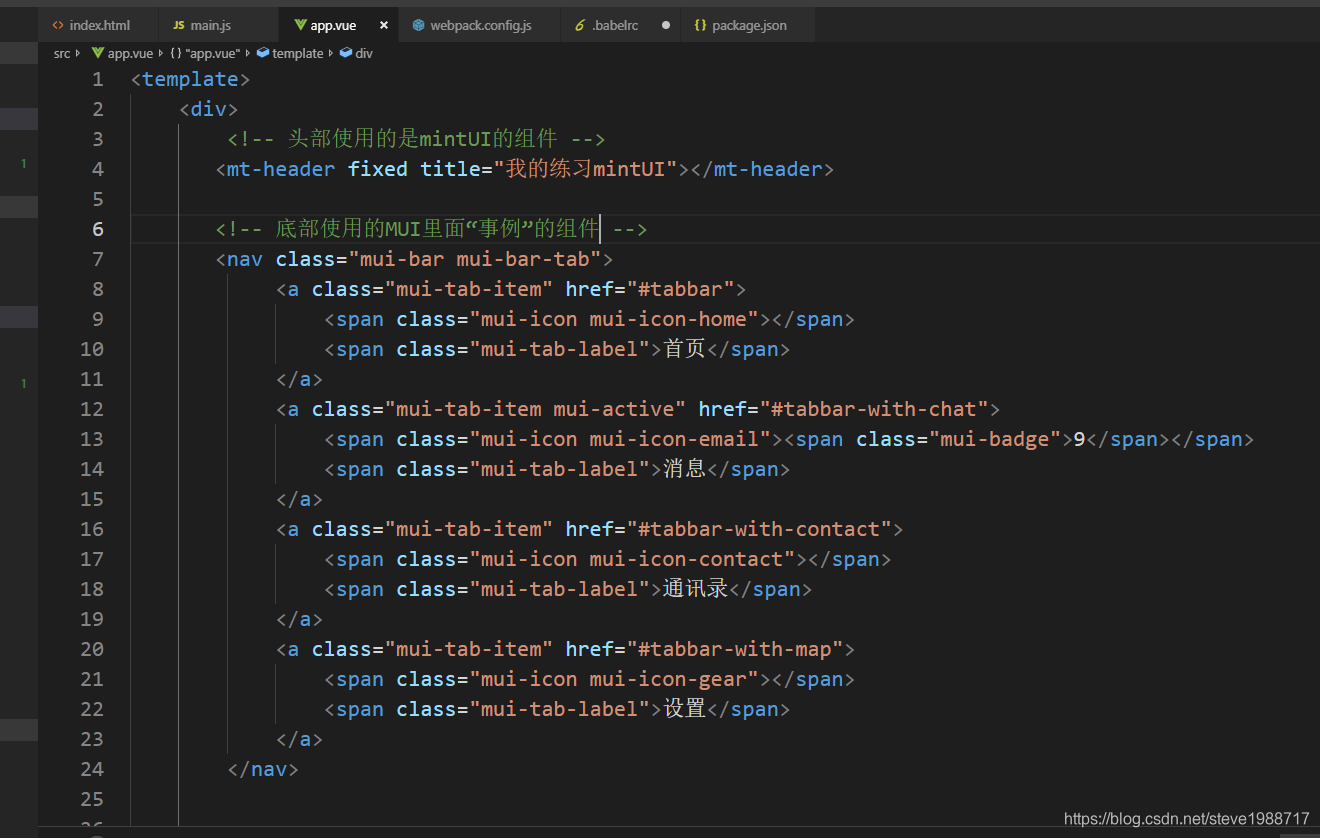Image resolution: width=1320 pixels, height=838 pixels.
Task: Click the closing </nav> tag on line 24
Action: pos(263,769)
